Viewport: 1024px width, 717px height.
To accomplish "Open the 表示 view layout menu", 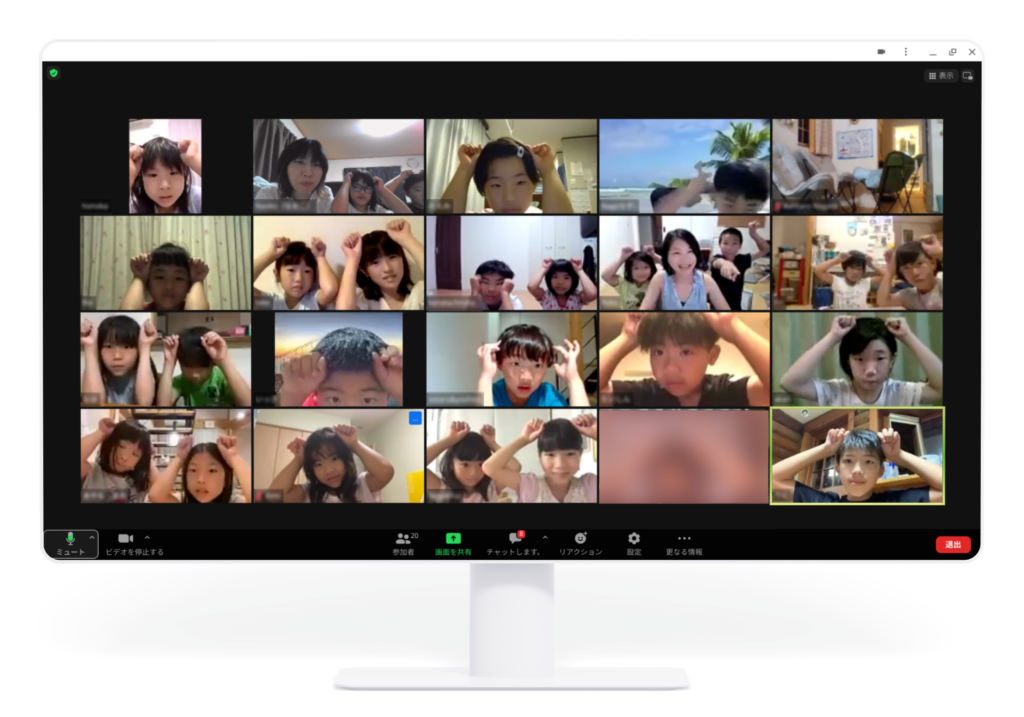I will [x=940, y=75].
